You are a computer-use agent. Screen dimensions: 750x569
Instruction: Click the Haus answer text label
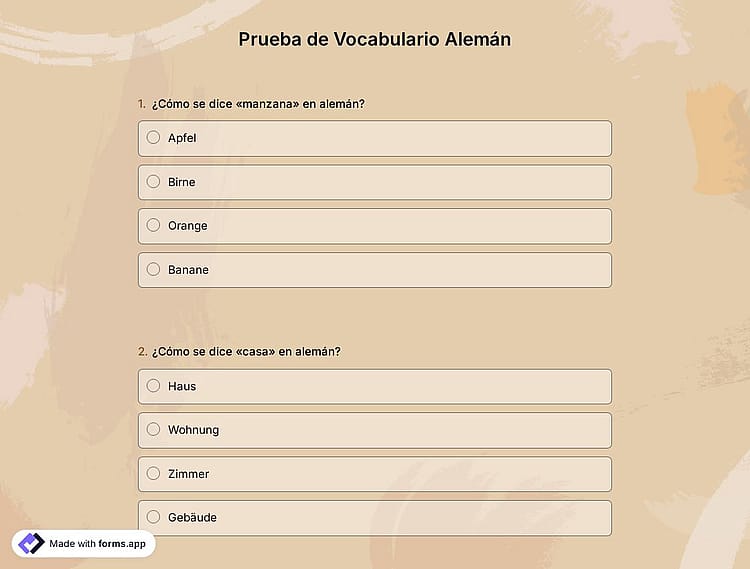click(x=182, y=386)
